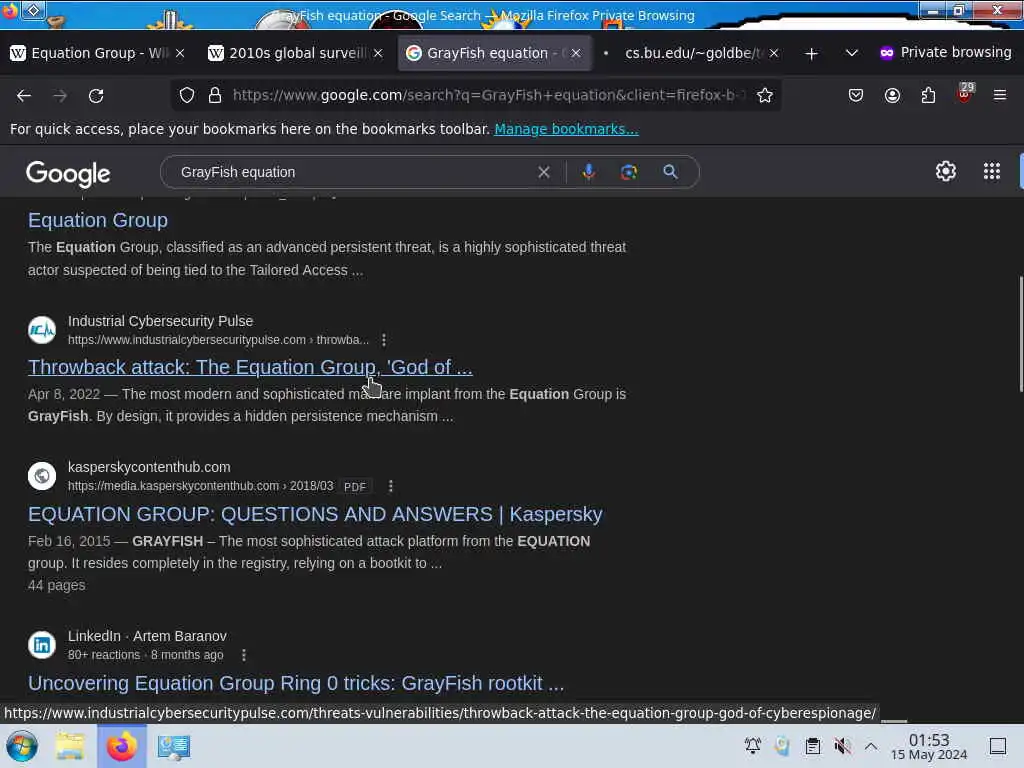Open the Manage bookmarks link

pyautogui.click(x=566, y=129)
